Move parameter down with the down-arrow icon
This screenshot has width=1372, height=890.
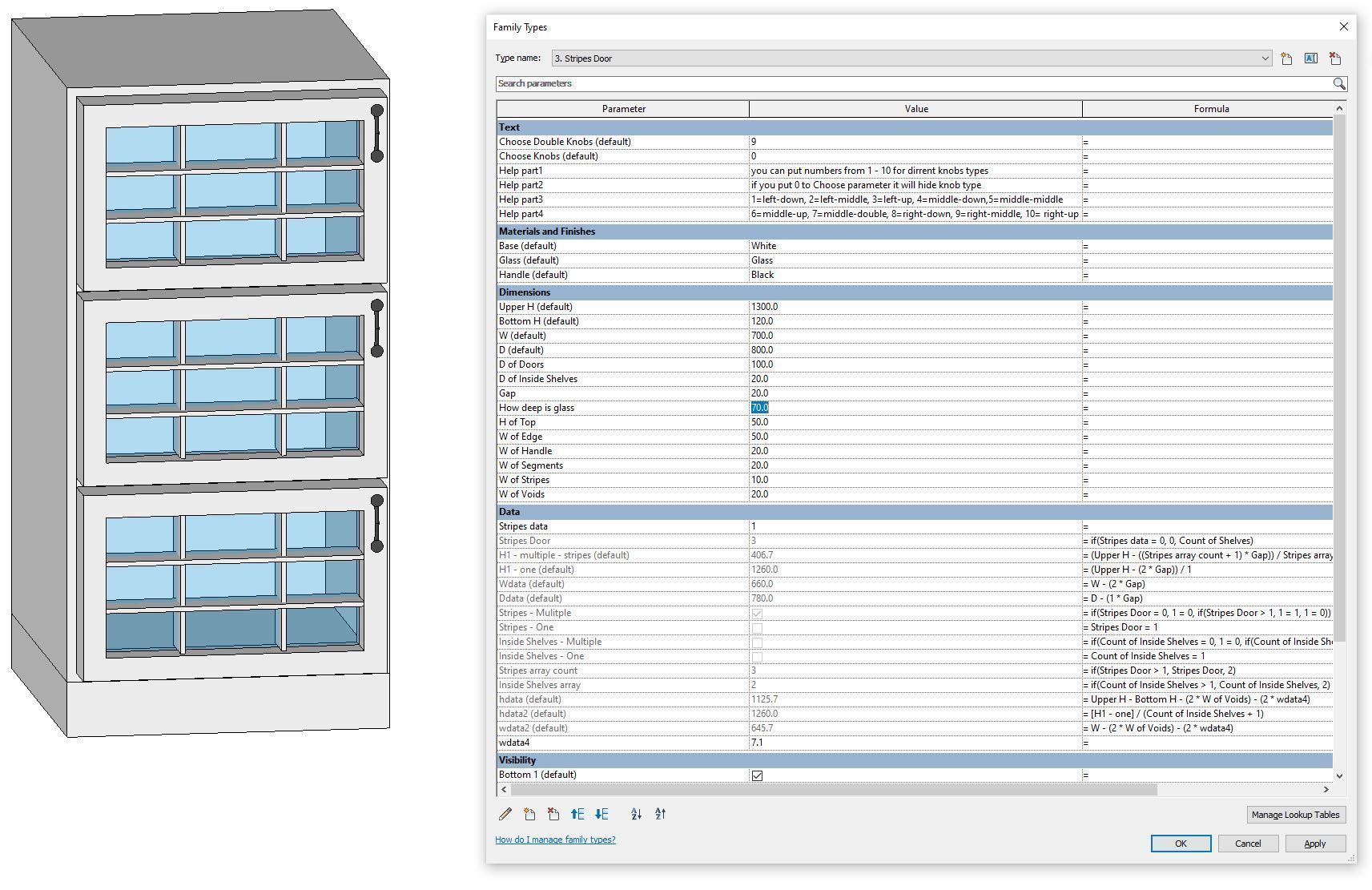pos(602,814)
